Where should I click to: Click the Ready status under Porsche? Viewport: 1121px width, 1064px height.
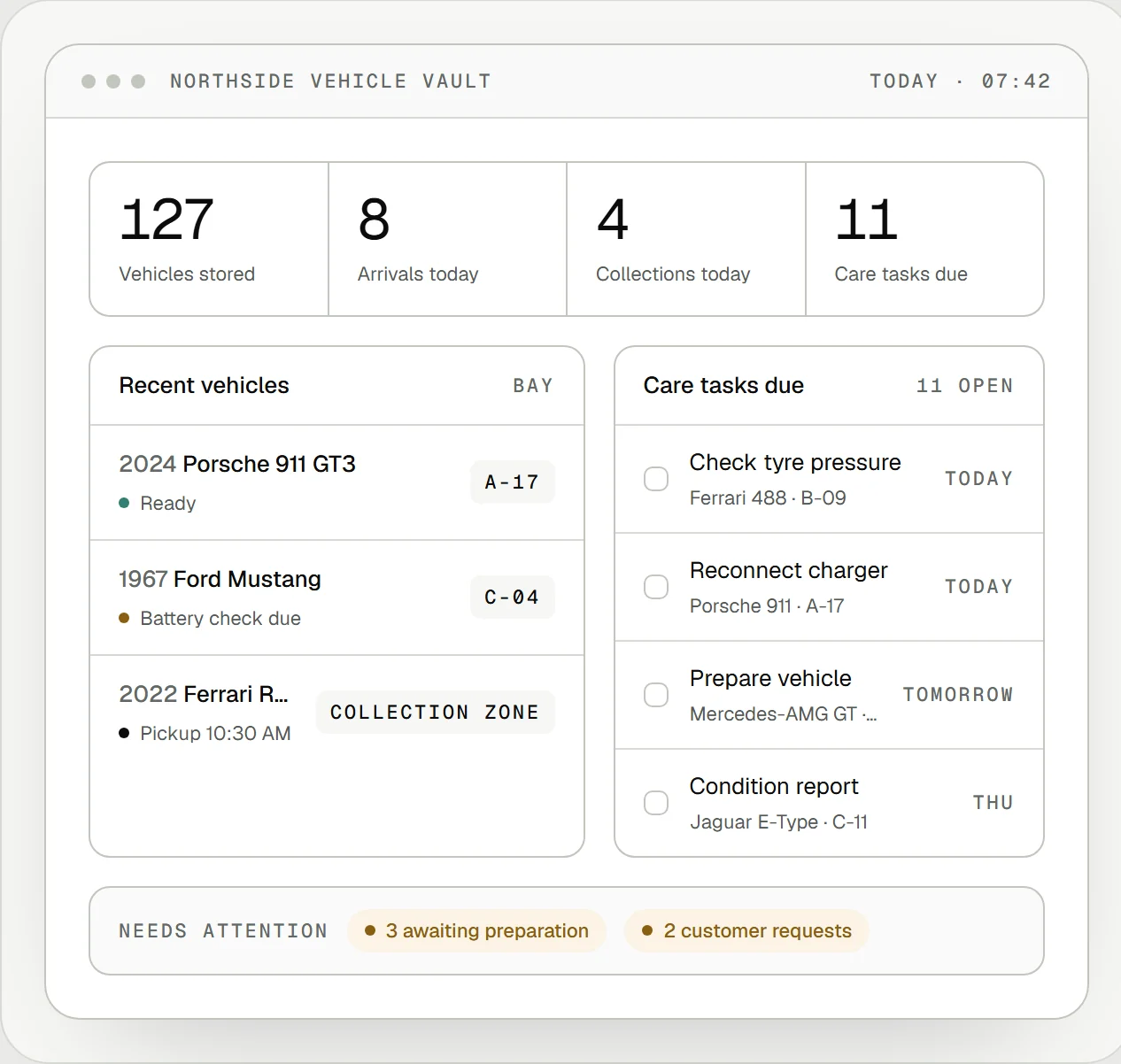[x=158, y=504]
